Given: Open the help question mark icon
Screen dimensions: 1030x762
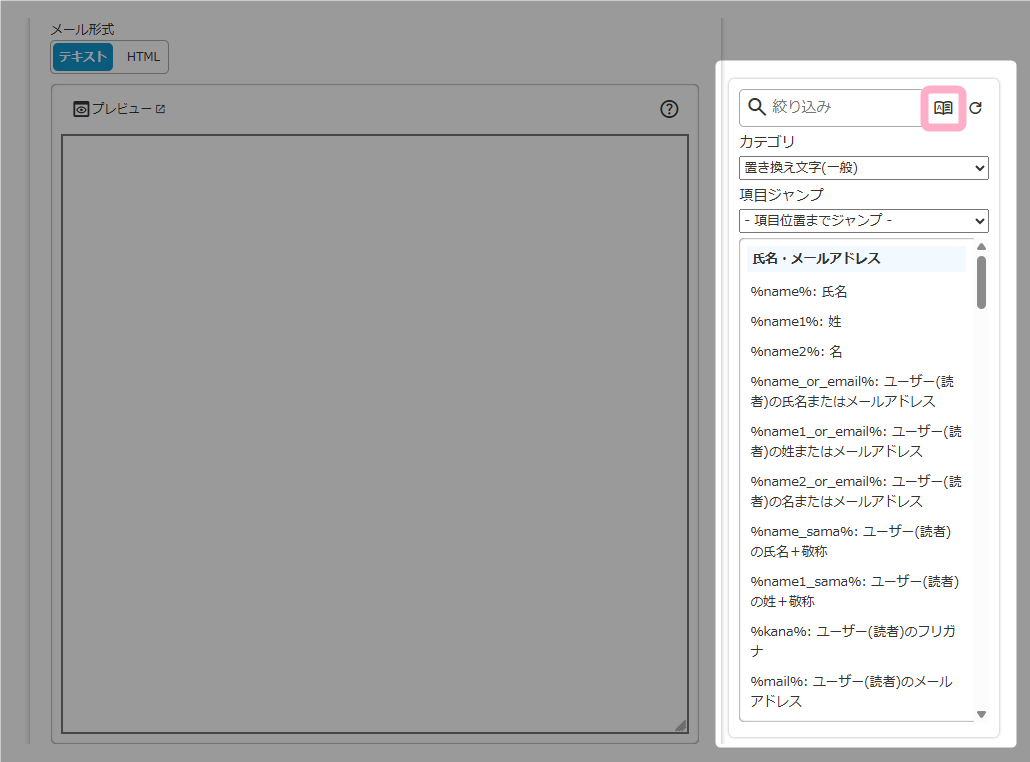Looking at the screenshot, I should [670, 109].
